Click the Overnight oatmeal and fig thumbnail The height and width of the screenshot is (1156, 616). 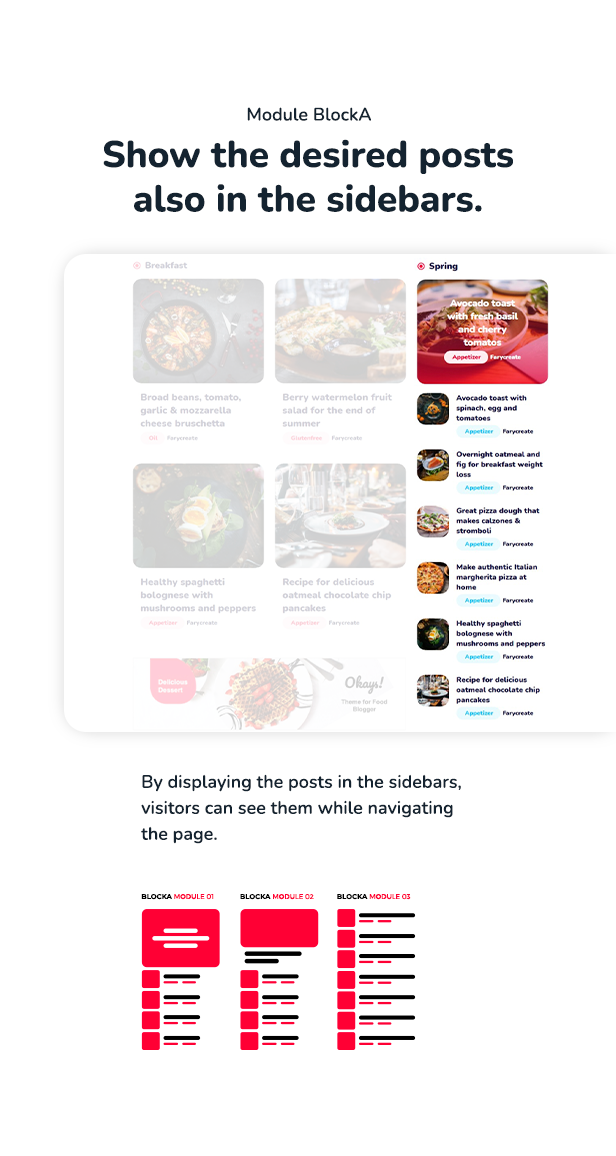tap(433, 465)
